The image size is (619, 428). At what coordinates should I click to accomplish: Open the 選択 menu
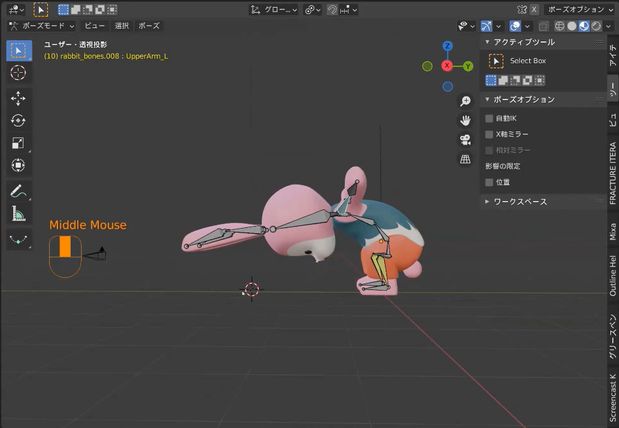click(122, 26)
